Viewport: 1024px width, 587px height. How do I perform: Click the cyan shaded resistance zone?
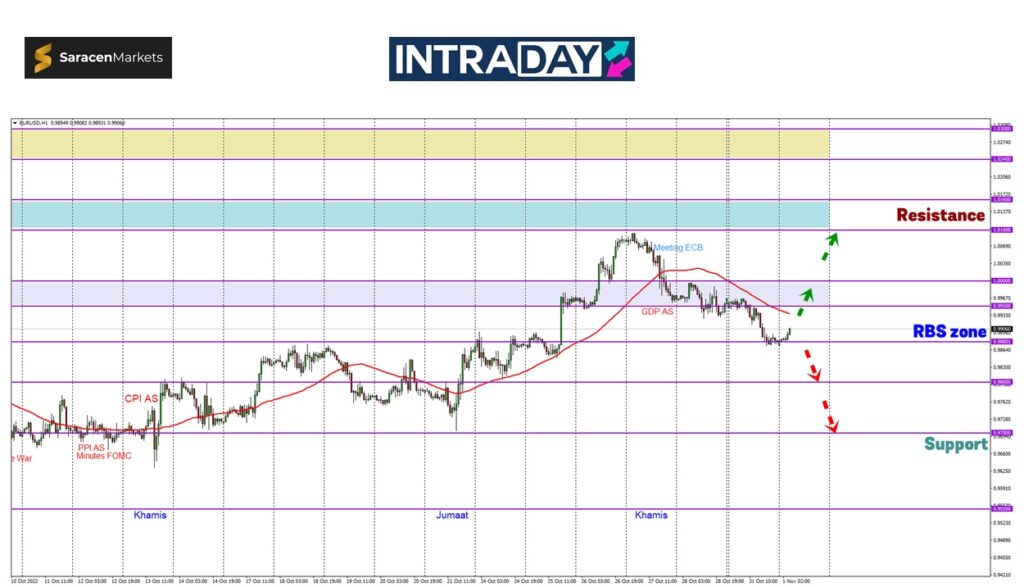click(420, 214)
